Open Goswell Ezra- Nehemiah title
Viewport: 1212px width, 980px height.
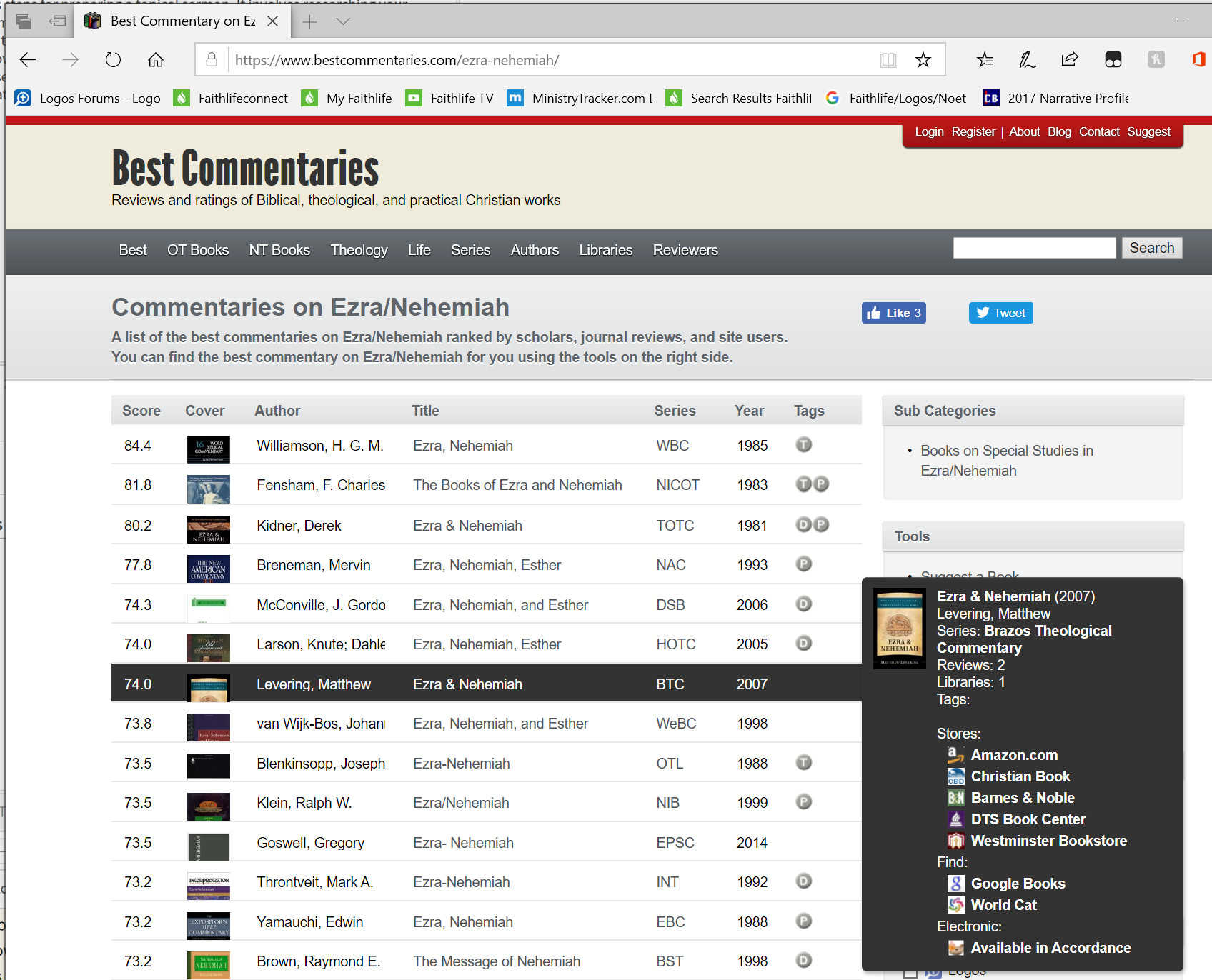pyautogui.click(x=463, y=843)
